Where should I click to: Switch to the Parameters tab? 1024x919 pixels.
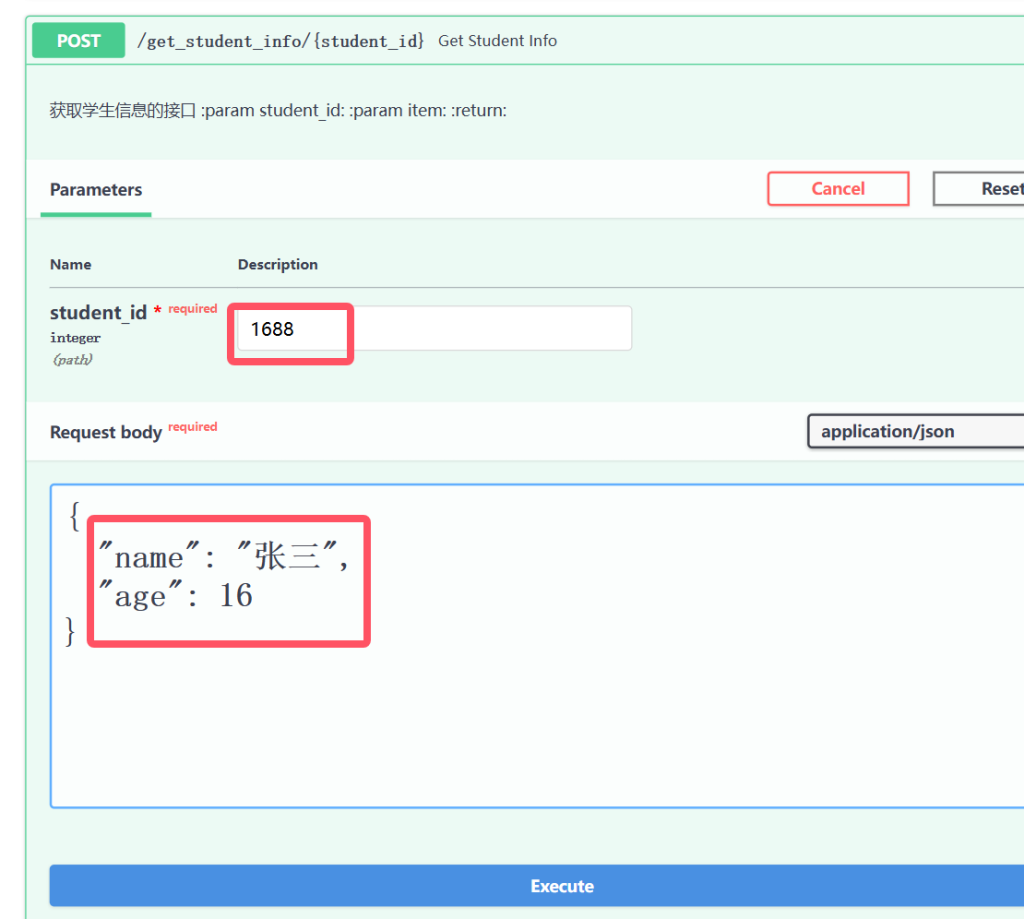click(96, 190)
